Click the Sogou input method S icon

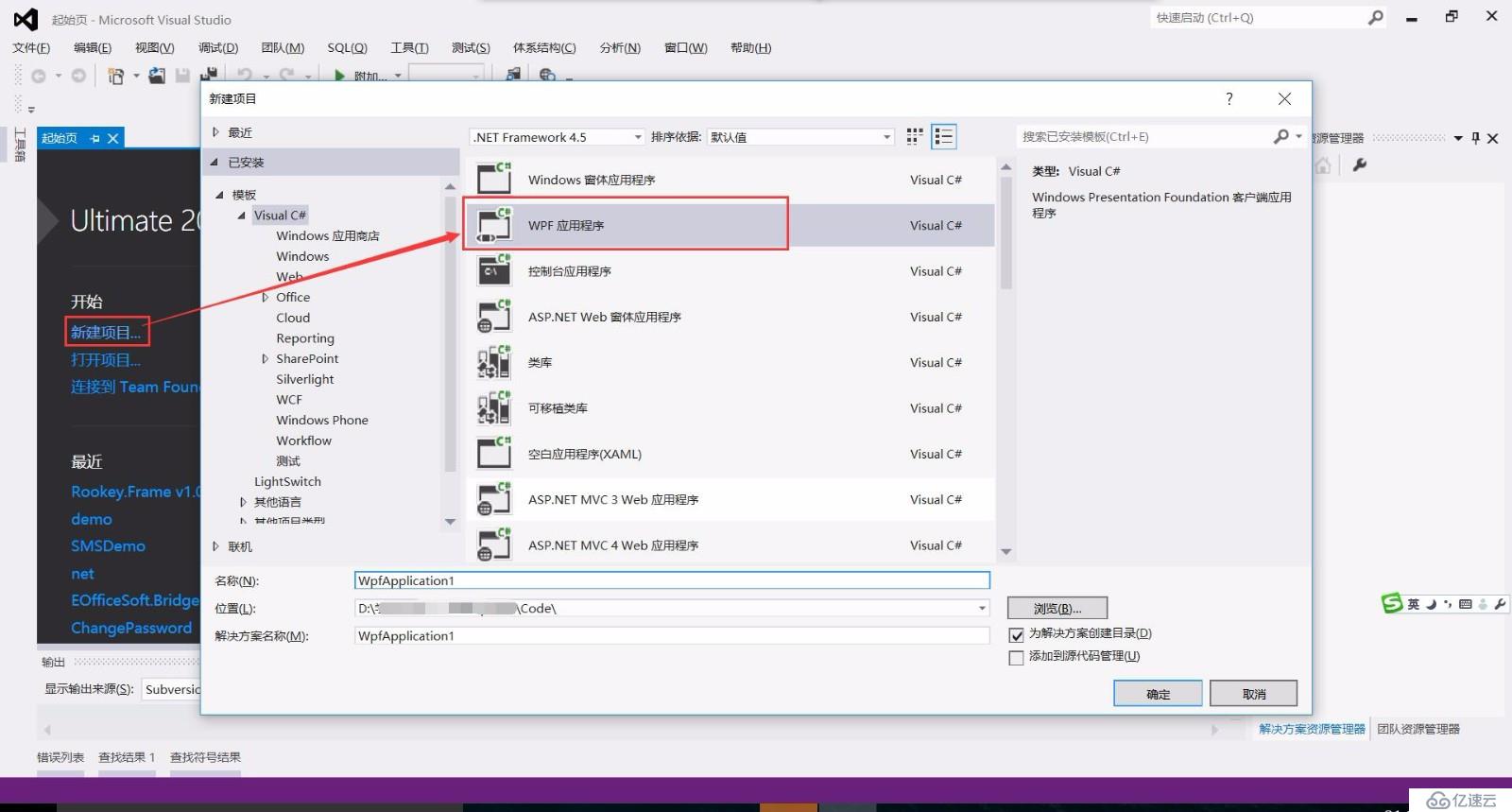[1392, 603]
